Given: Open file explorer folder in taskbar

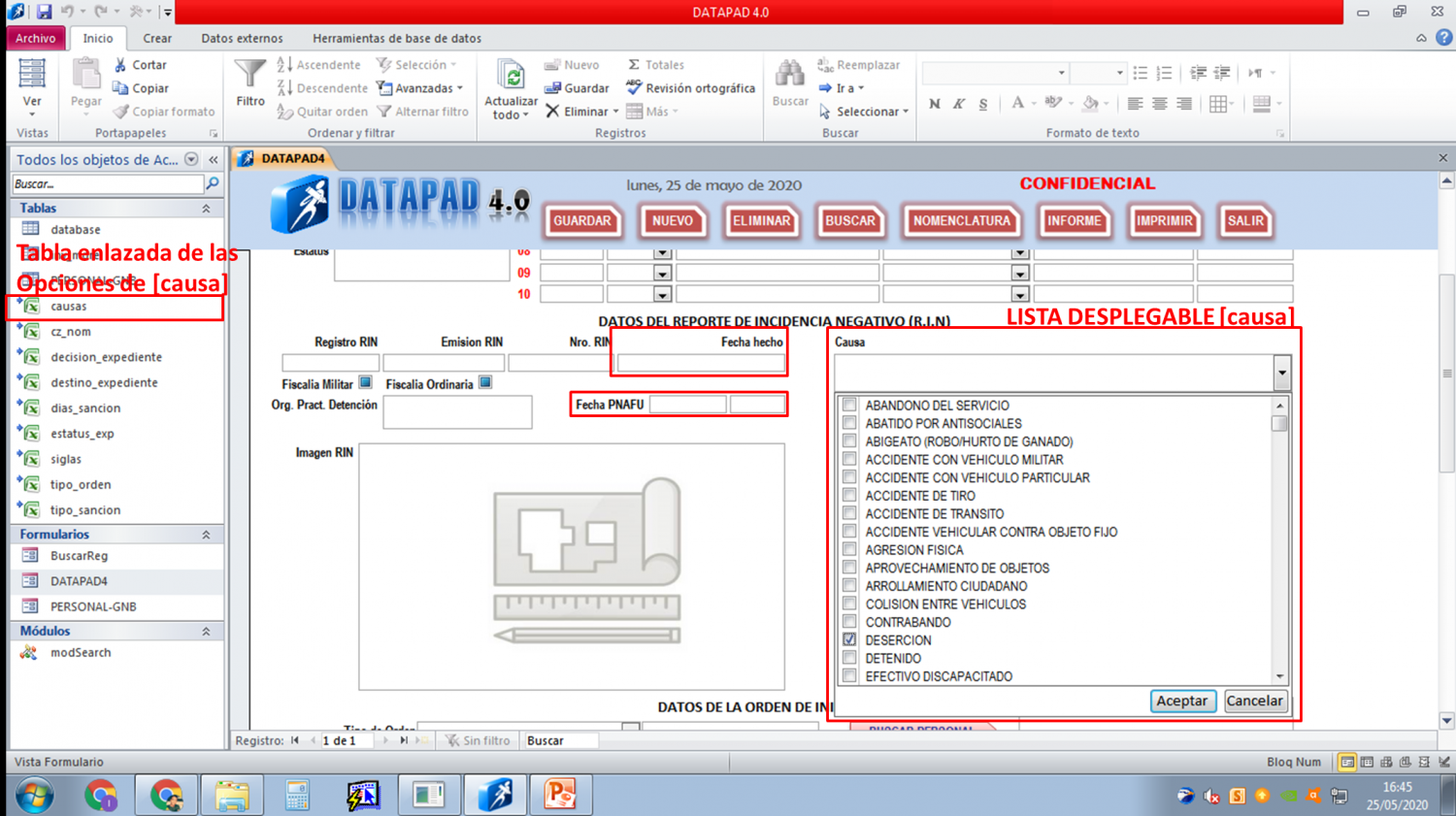Looking at the screenshot, I should click(231, 796).
